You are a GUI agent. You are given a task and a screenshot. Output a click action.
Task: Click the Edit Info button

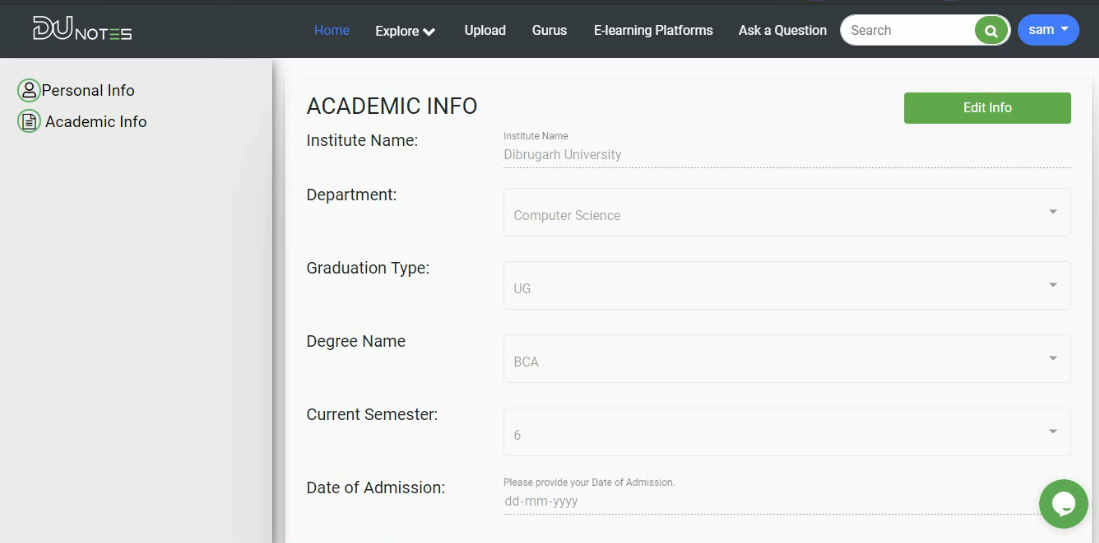click(x=987, y=108)
